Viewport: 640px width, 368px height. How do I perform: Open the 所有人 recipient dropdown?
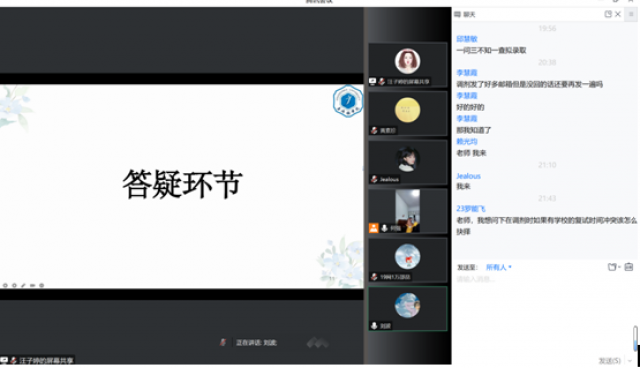pos(498,267)
